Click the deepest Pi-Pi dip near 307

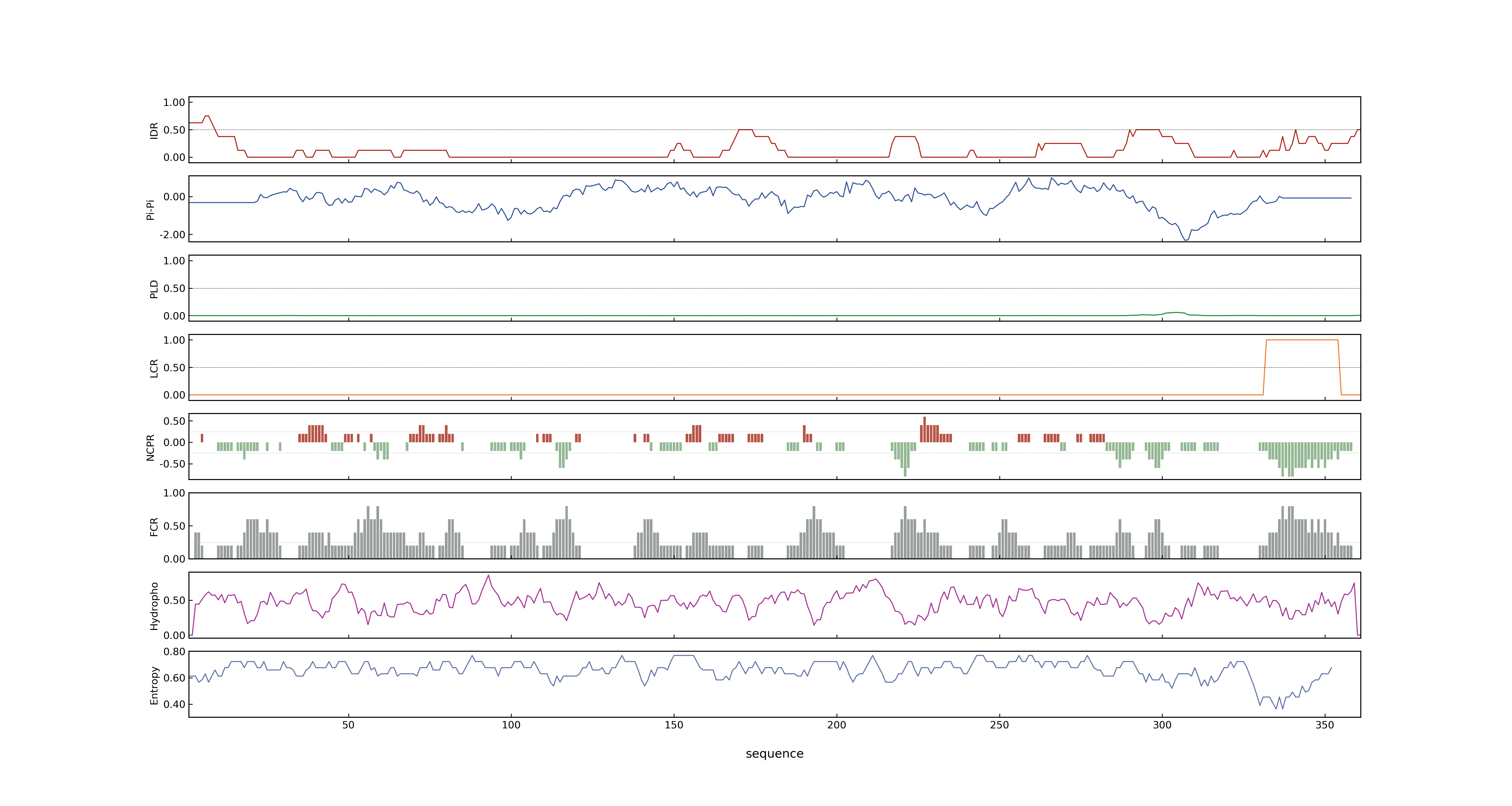point(1186,239)
